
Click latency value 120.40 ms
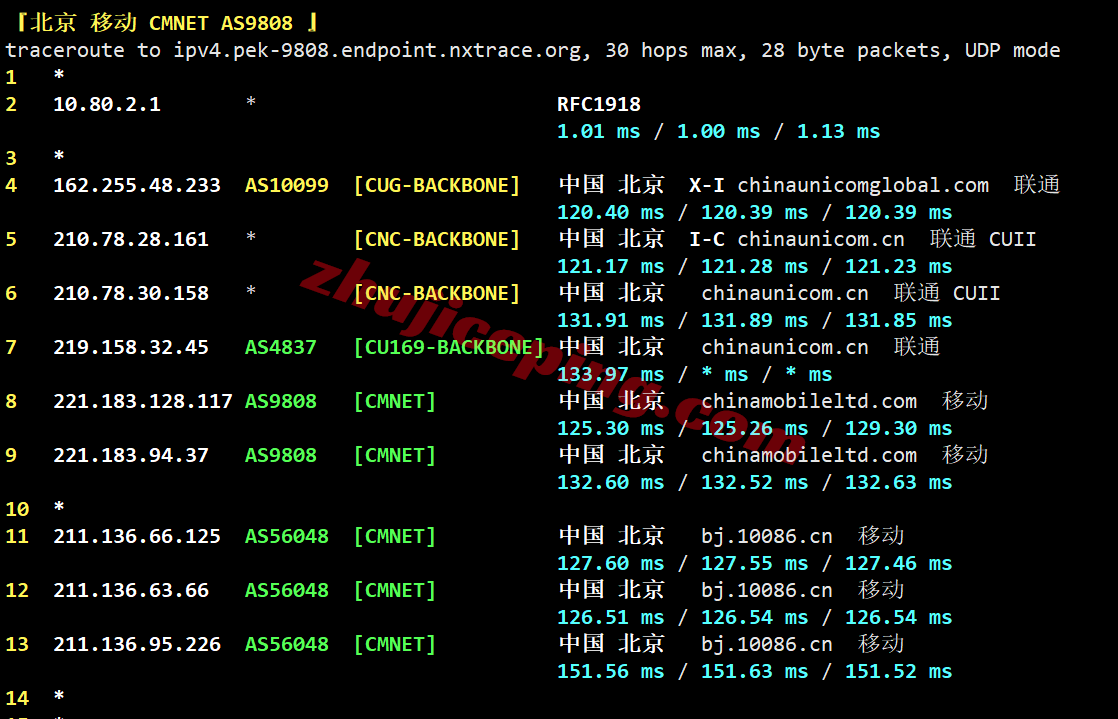610,213
